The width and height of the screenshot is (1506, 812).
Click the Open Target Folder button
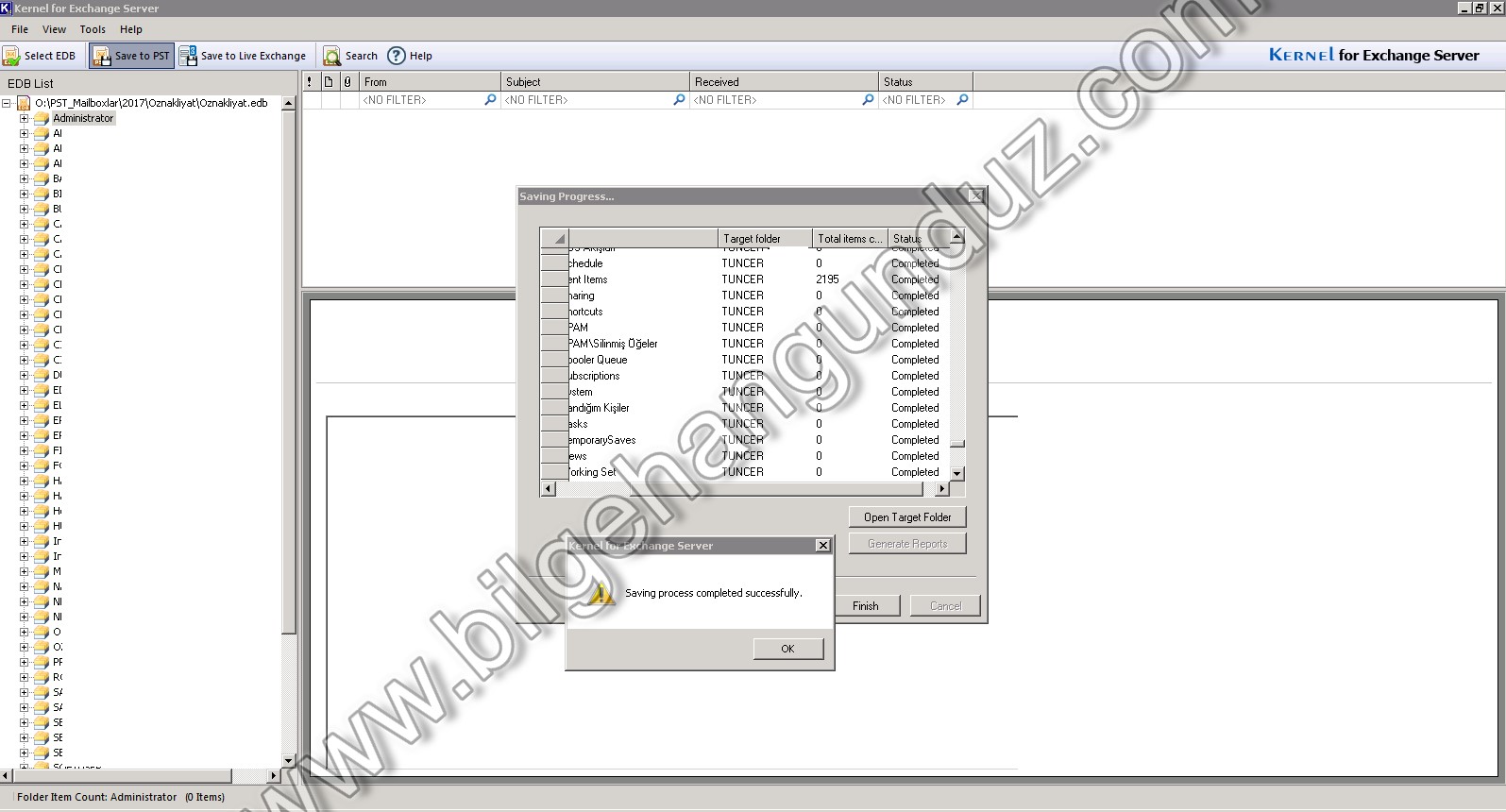click(906, 517)
